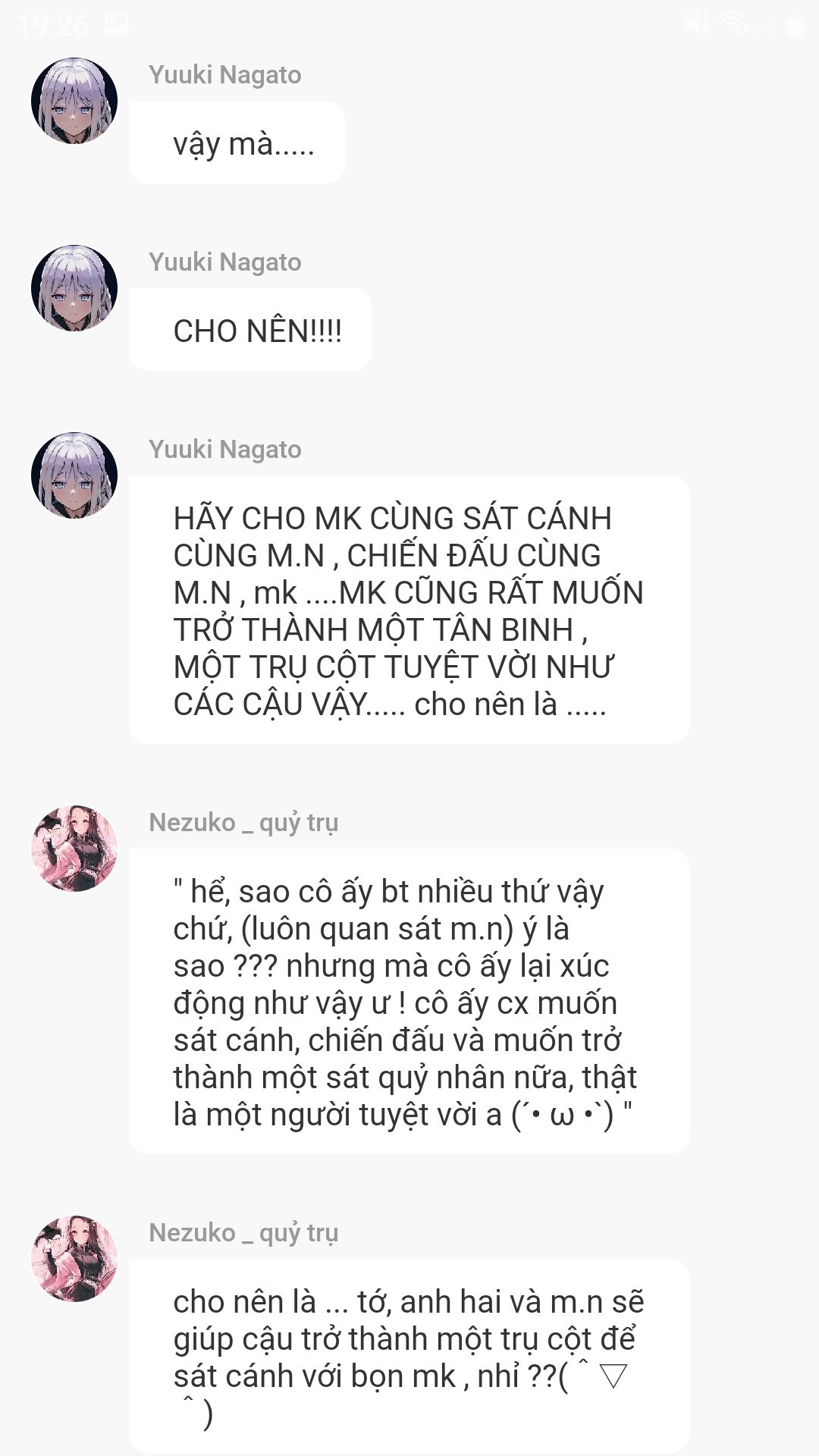
Task: Tap Yuuki Nagato avatar beside long uppercase message
Action: click(74, 475)
